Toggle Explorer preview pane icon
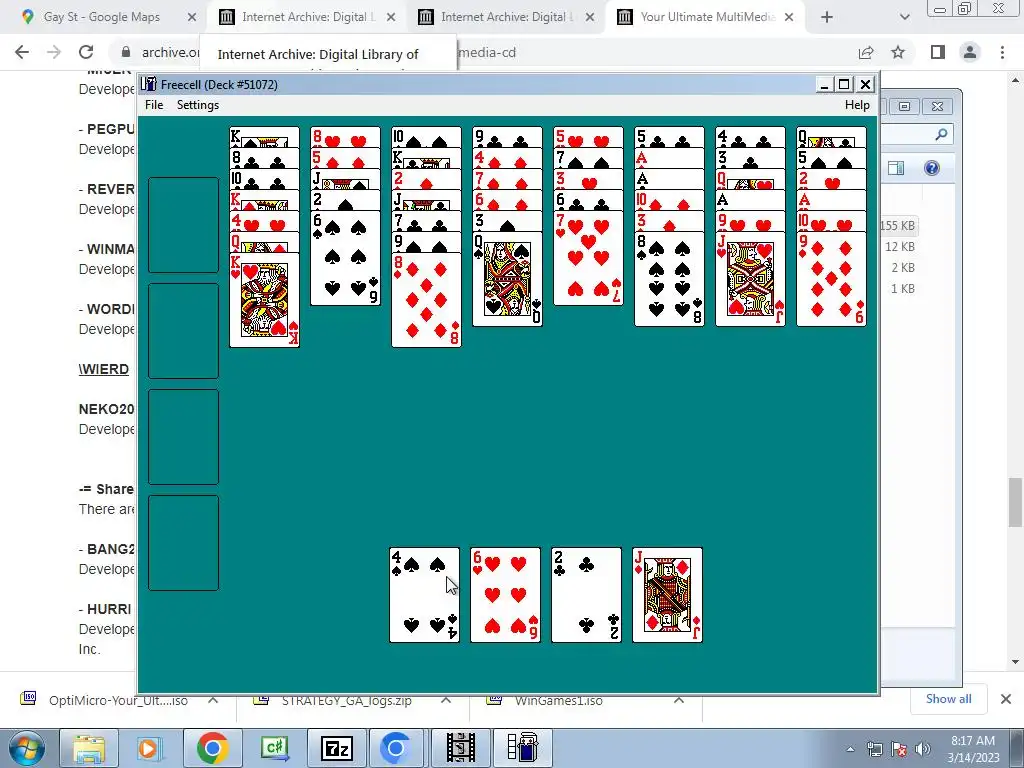Image resolution: width=1024 pixels, height=768 pixels. [x=896, y=168]
